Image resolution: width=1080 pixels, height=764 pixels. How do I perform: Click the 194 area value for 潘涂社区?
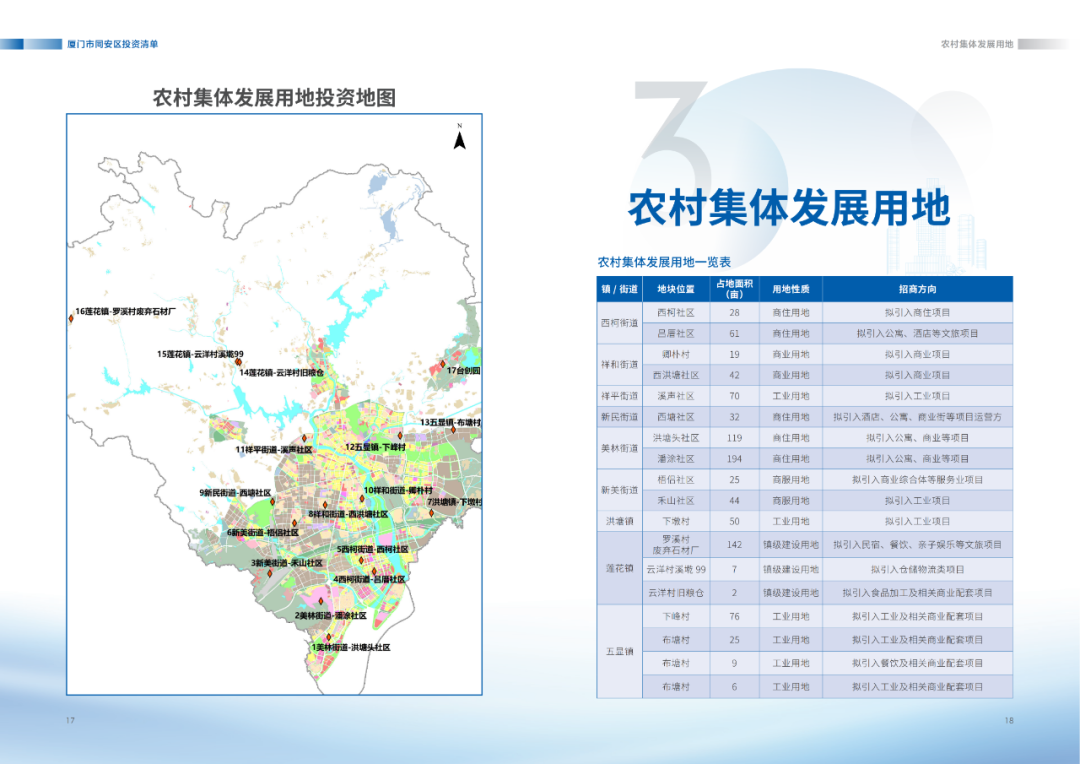click(x=734, y=459)
